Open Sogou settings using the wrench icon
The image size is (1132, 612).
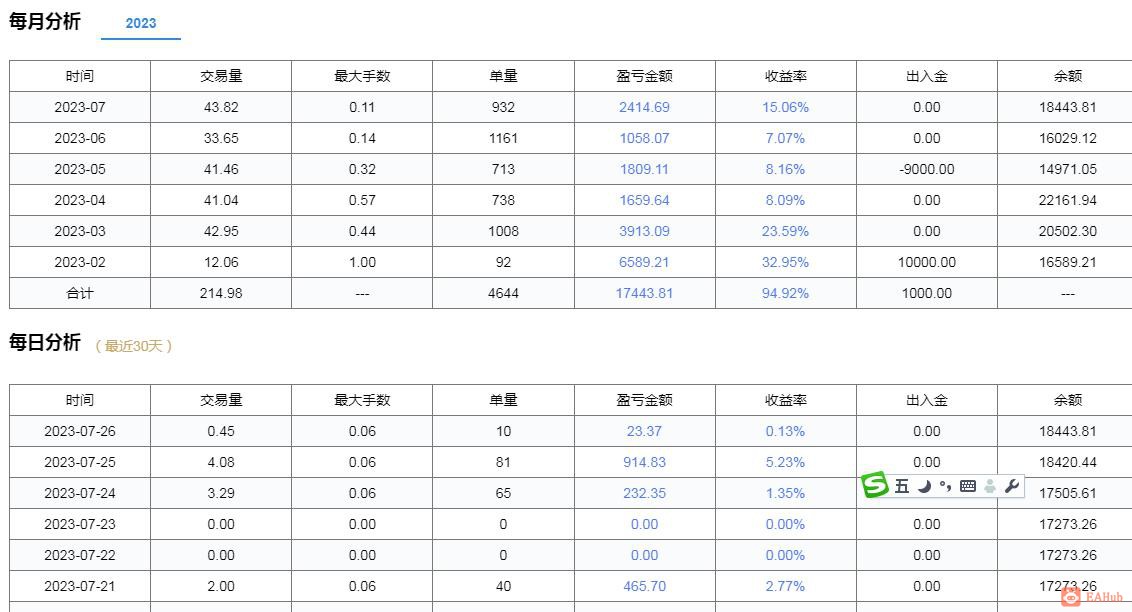click(1012, 486)
